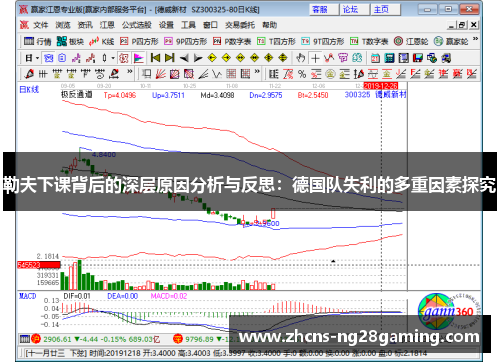Open the T四方形 tool

[x=276, y=41]
